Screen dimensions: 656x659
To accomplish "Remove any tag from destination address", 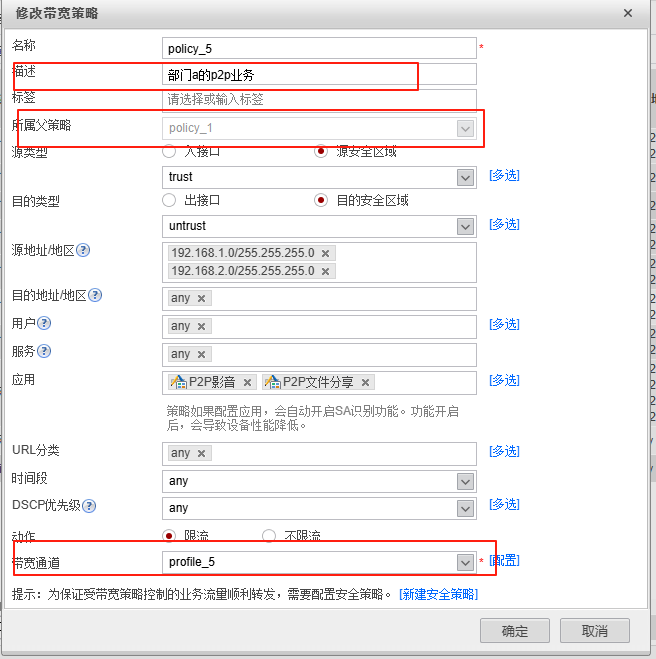I will [201, 298].
